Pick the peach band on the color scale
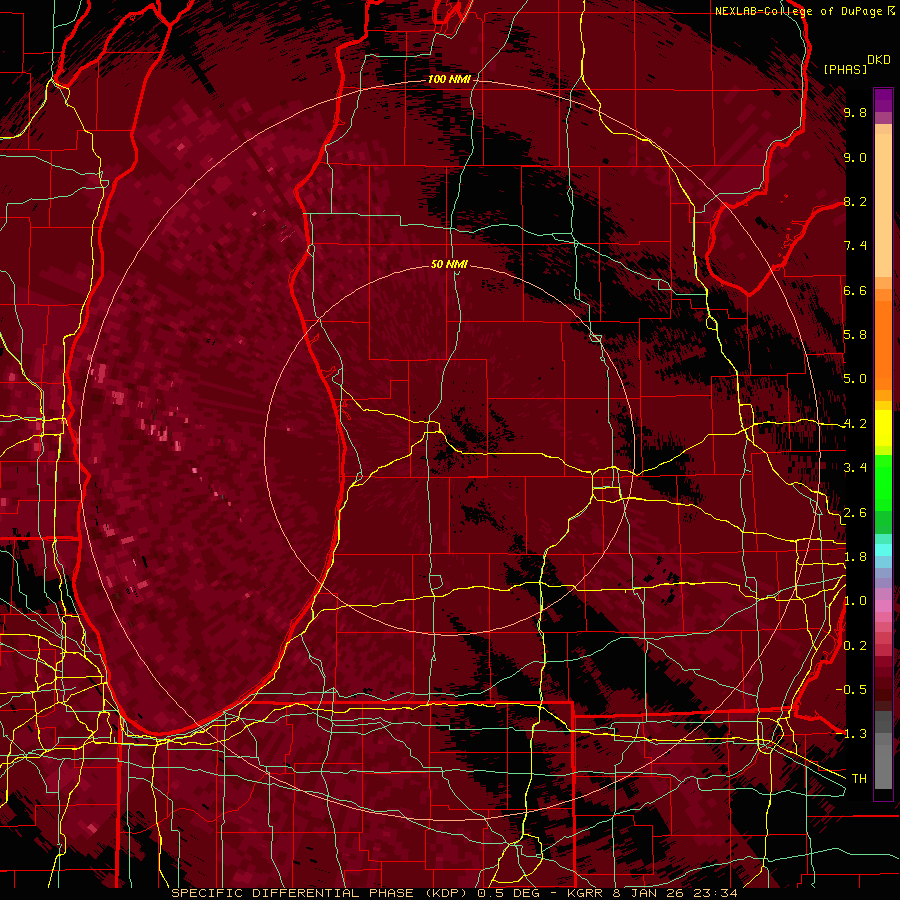The height and width of the screenshot is (900, 900). point(883,207)
